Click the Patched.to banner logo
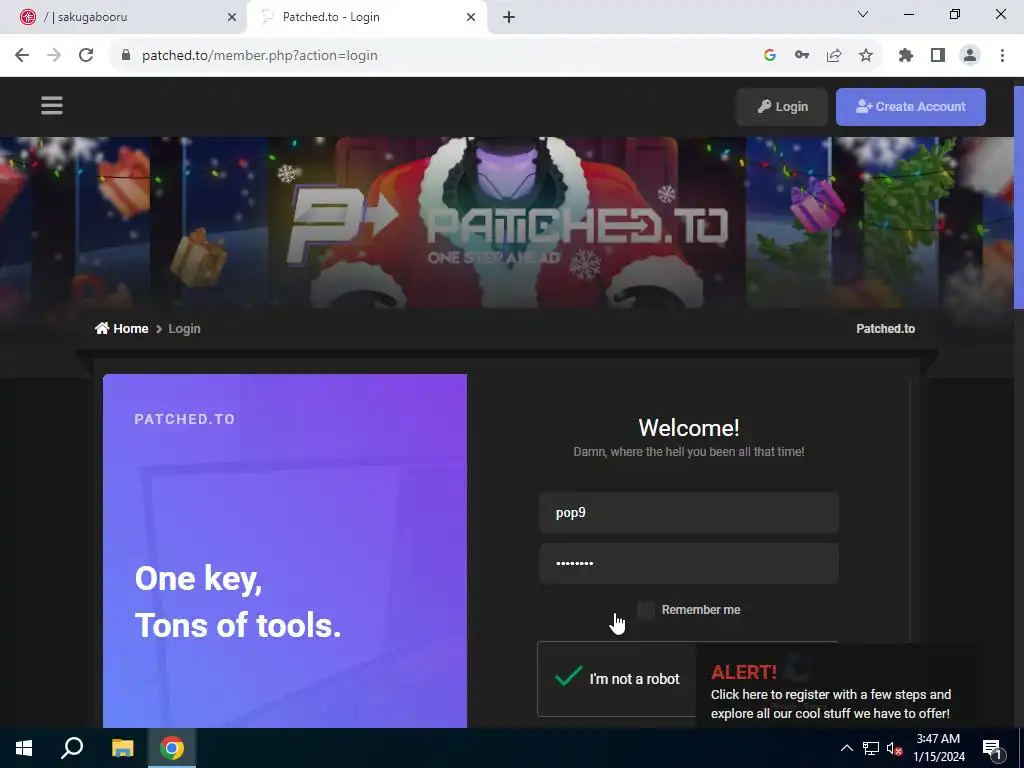 [x=507, y=225]
